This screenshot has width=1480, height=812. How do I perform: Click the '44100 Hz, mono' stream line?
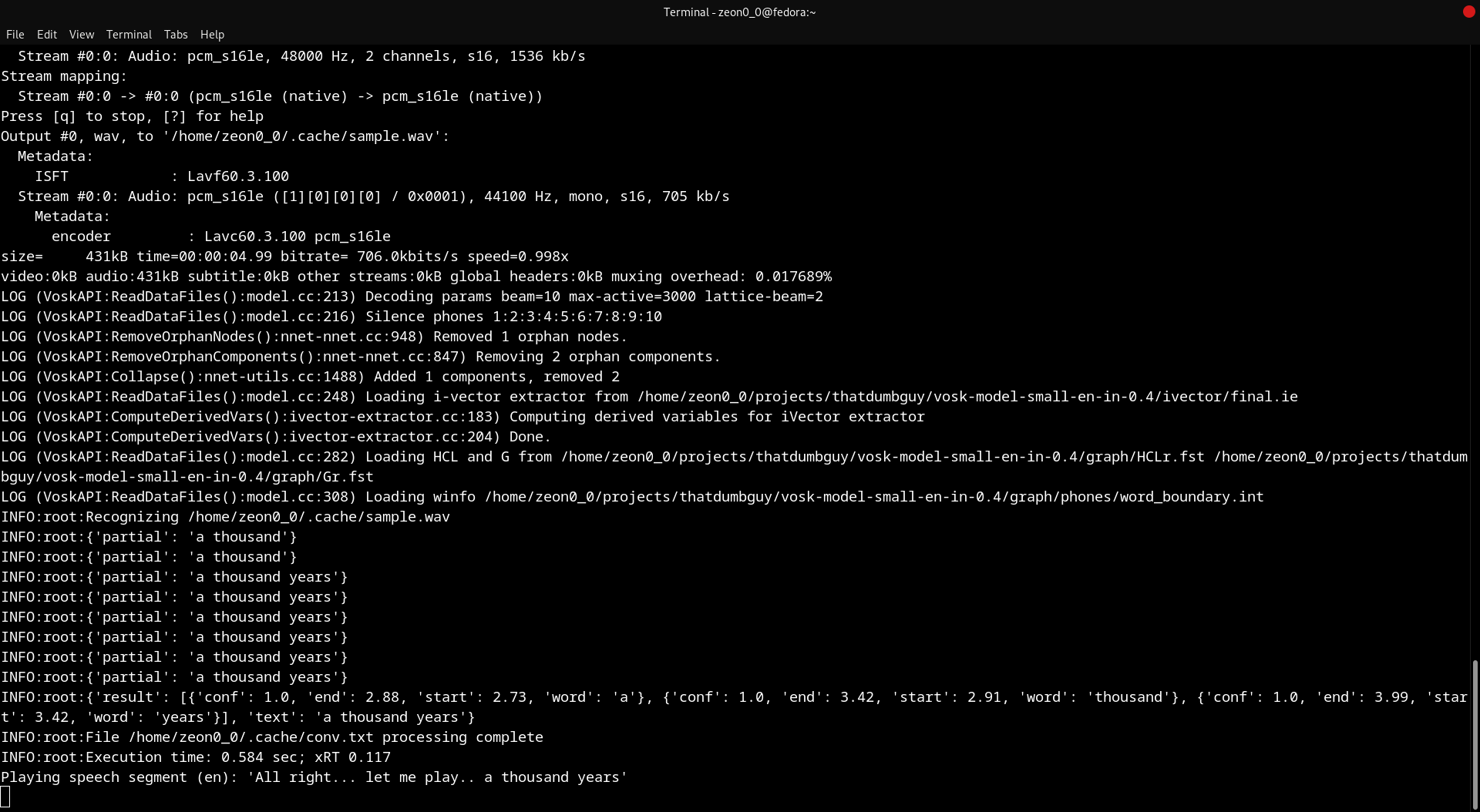[x=373, y=196]
